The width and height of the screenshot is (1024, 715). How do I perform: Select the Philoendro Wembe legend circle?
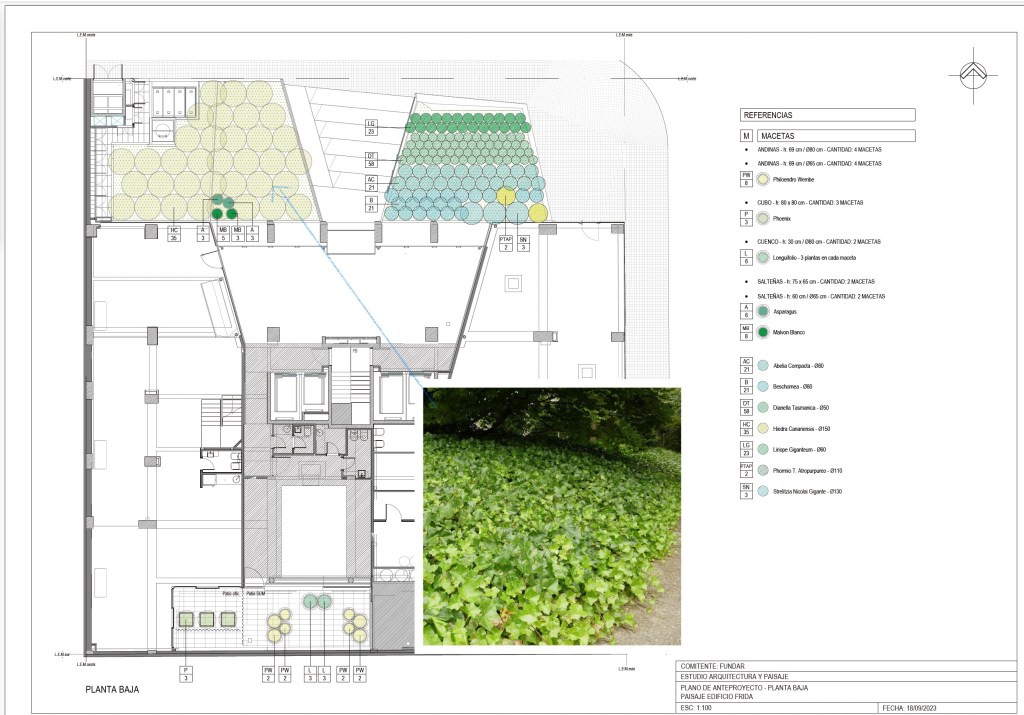pos(764,179)
